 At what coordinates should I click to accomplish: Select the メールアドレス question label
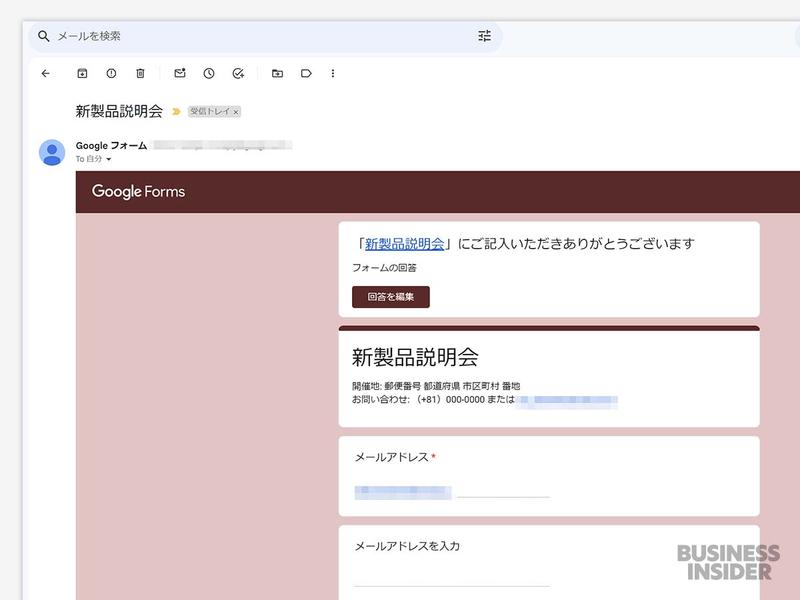tap(391, 457)
